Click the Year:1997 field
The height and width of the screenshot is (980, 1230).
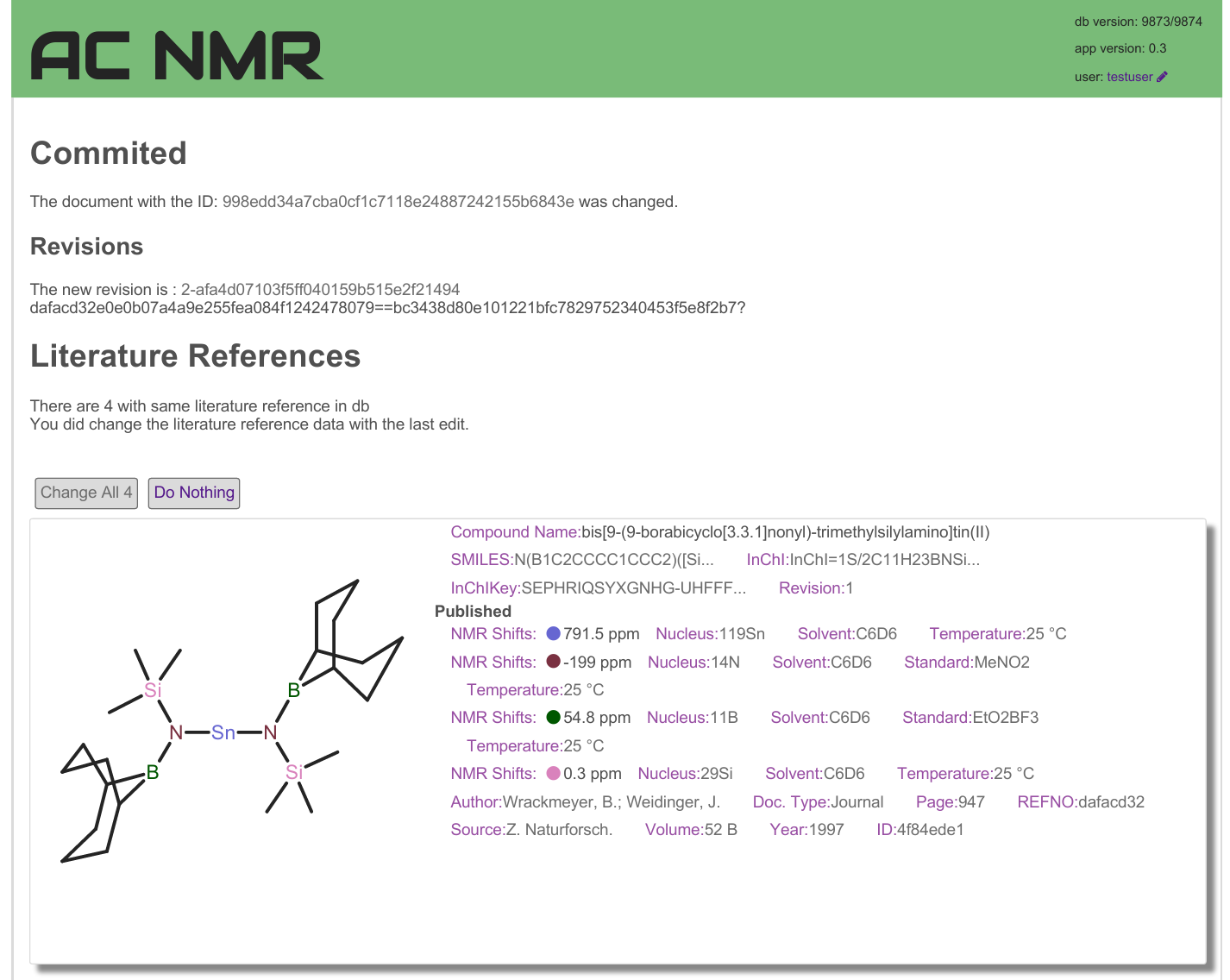(x=806, y=830)
